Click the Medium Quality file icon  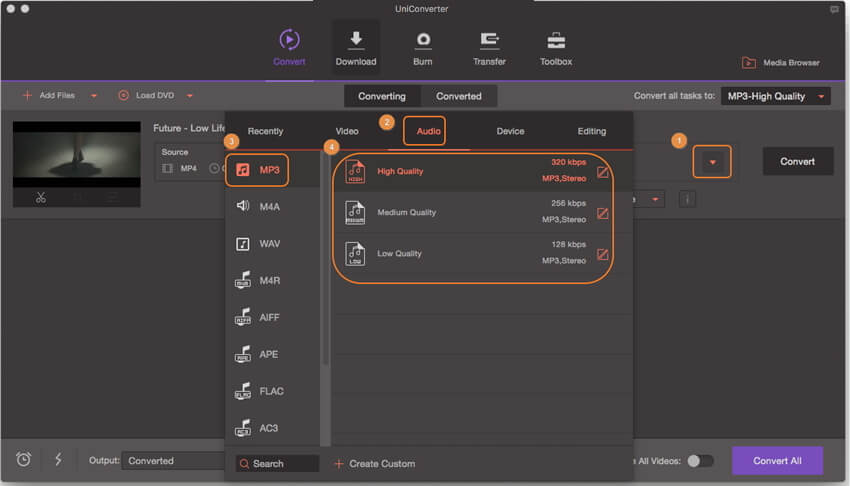(x=355, y=213)
